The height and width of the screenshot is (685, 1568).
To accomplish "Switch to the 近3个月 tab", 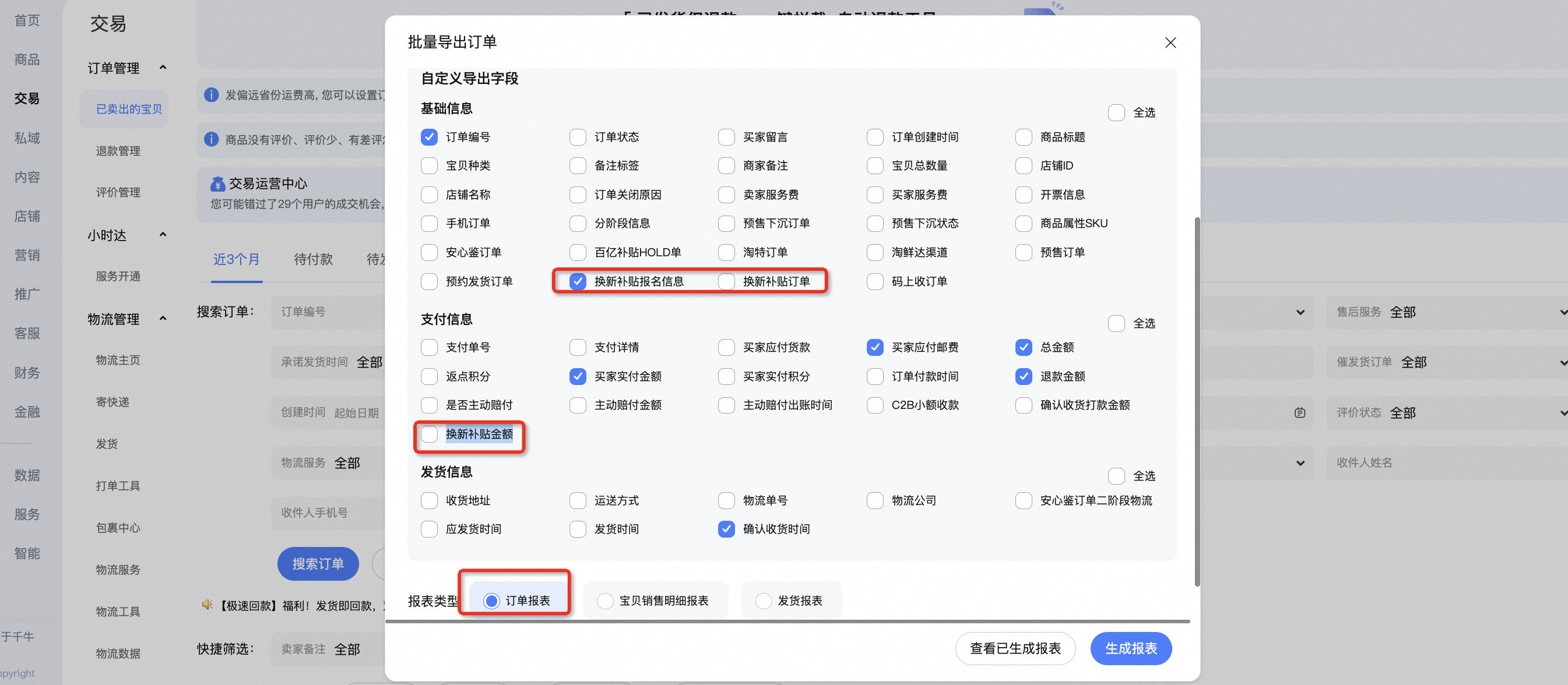I will coord(237,259).
